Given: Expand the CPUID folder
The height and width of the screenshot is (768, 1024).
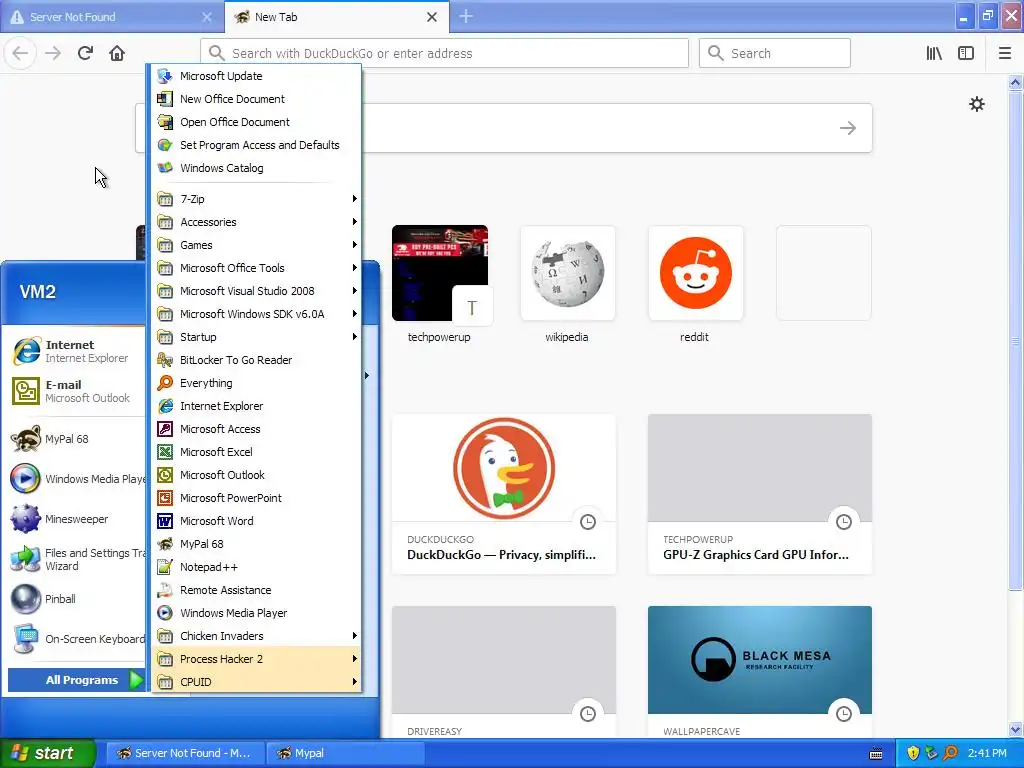Looking at the screenshot, I should pos(257,682).
